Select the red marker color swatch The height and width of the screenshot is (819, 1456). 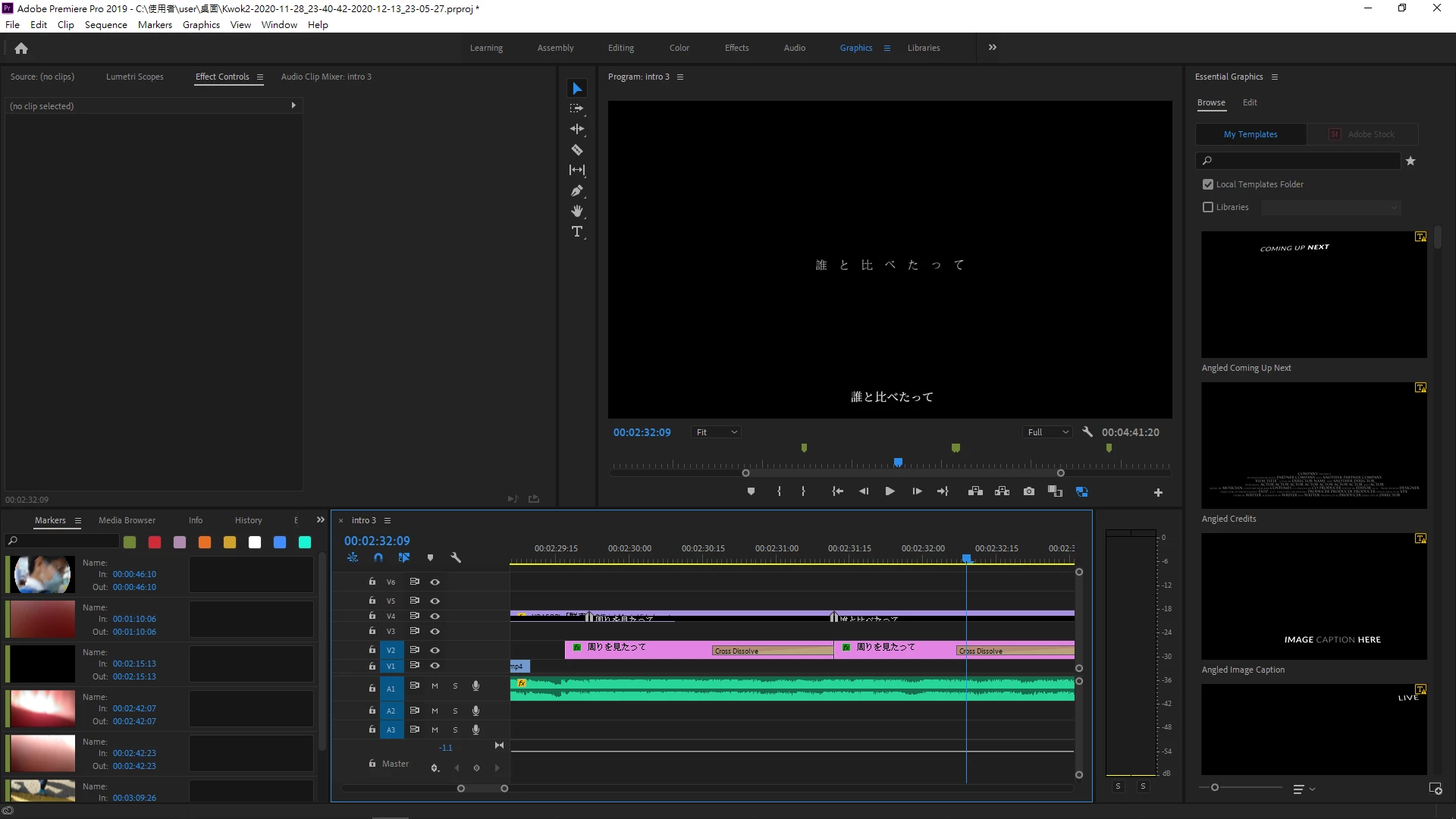tap(155, 542)
